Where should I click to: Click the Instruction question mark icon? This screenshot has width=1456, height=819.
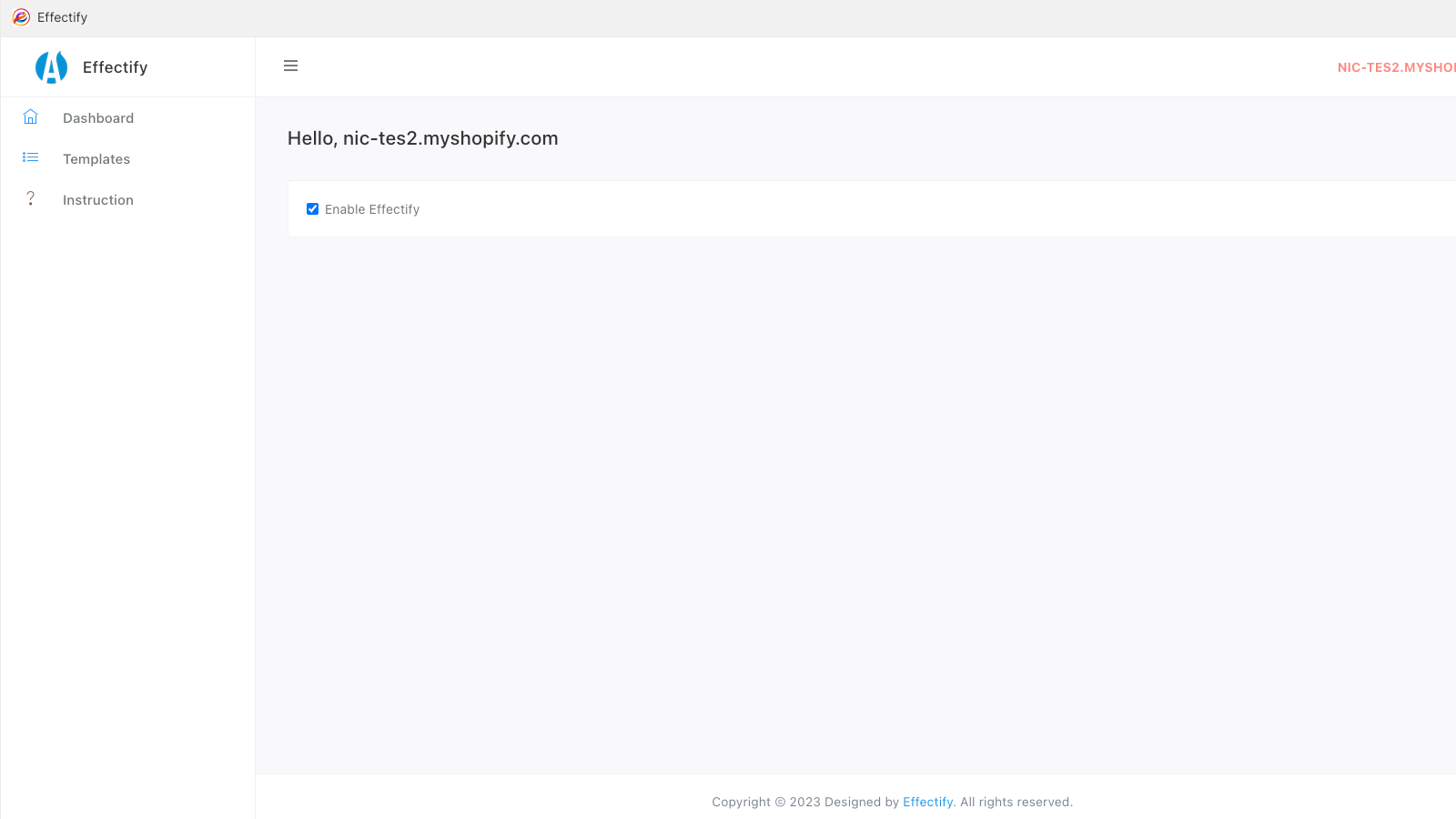tap(30, 198)
